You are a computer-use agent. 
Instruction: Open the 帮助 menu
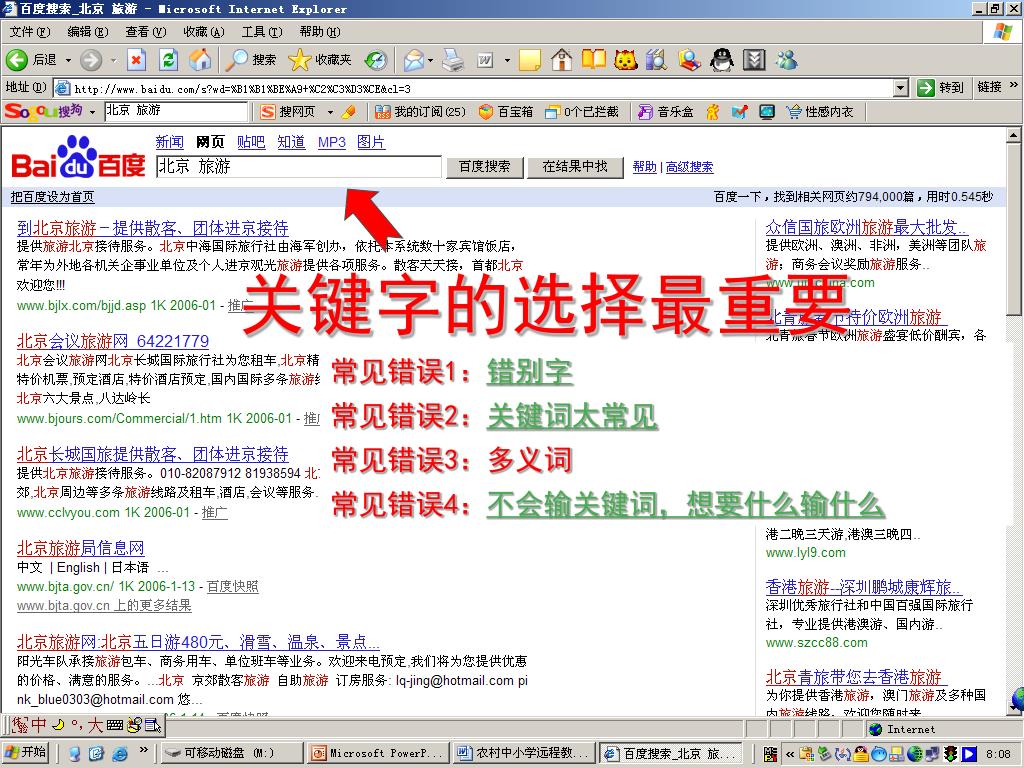coord(320,32)
